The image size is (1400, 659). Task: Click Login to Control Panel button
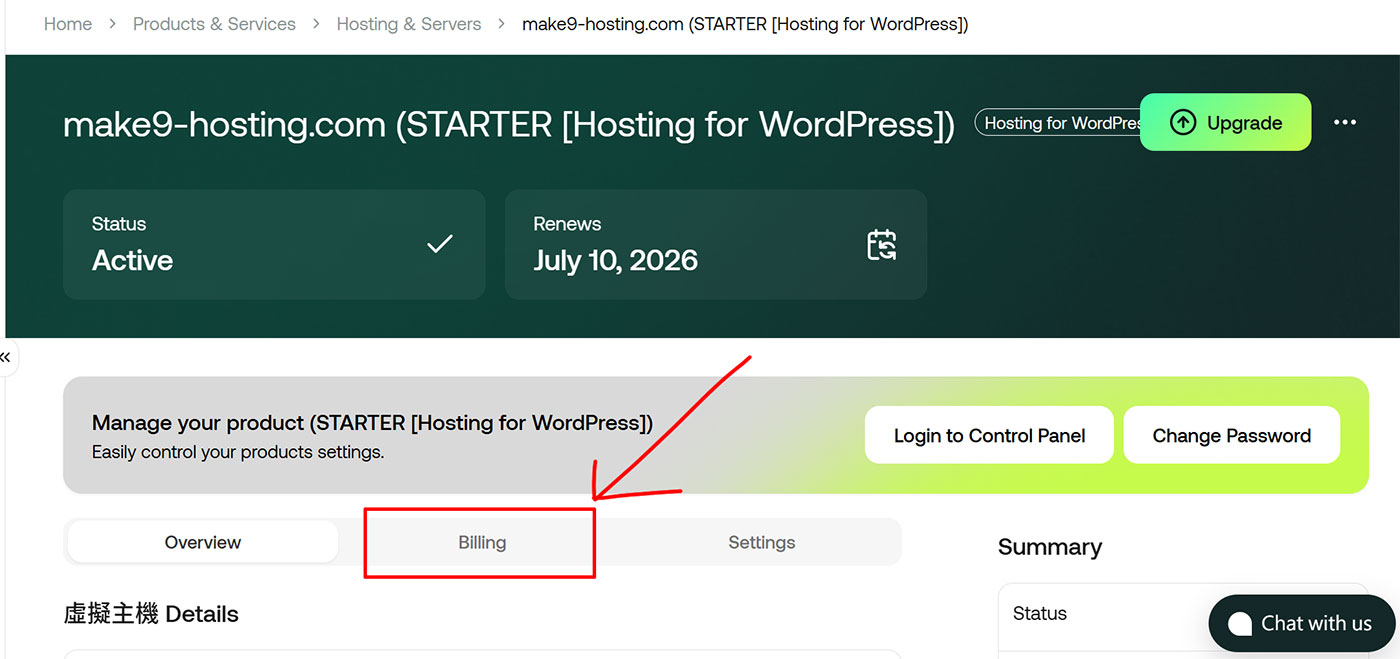pos(989,435)
